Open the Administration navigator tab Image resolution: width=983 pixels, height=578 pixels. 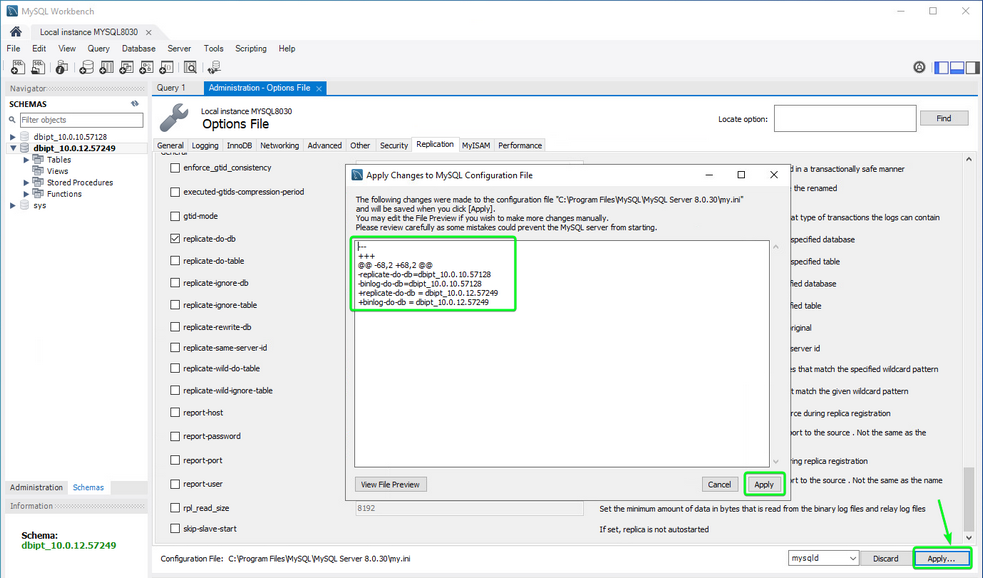pyautogui.click(x=36, y=487)
